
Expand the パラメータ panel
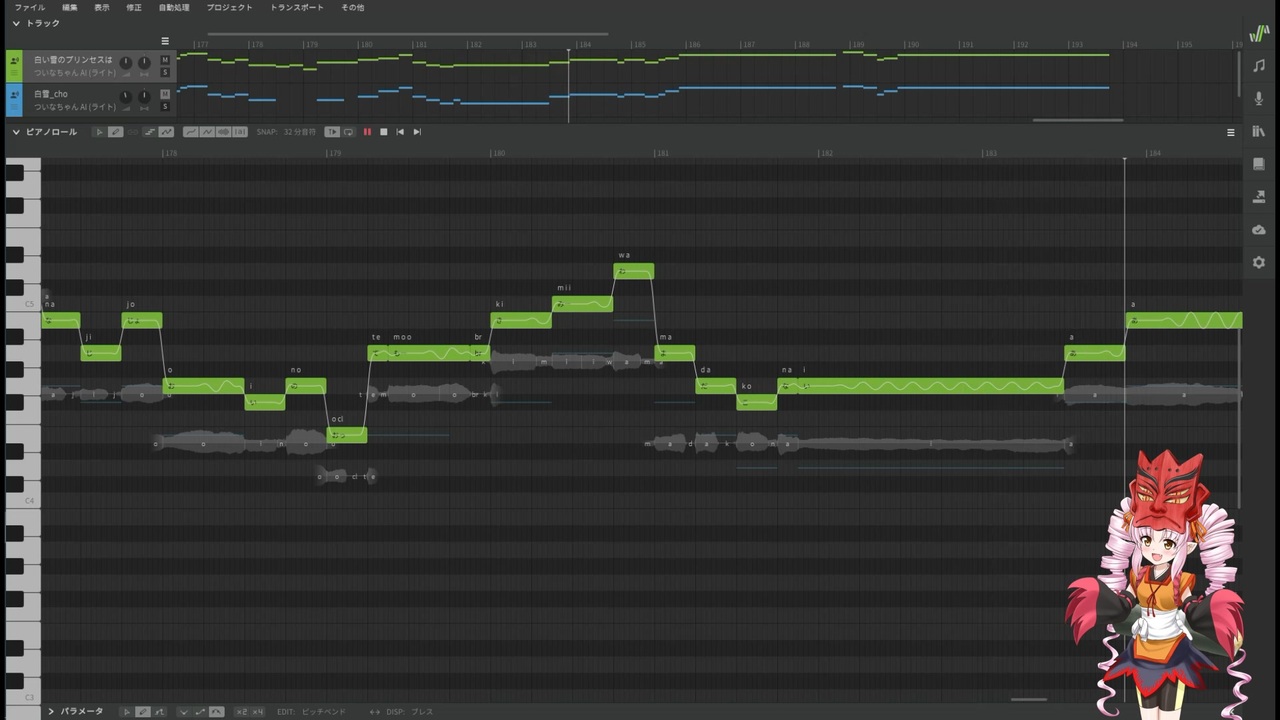point(51,712)
